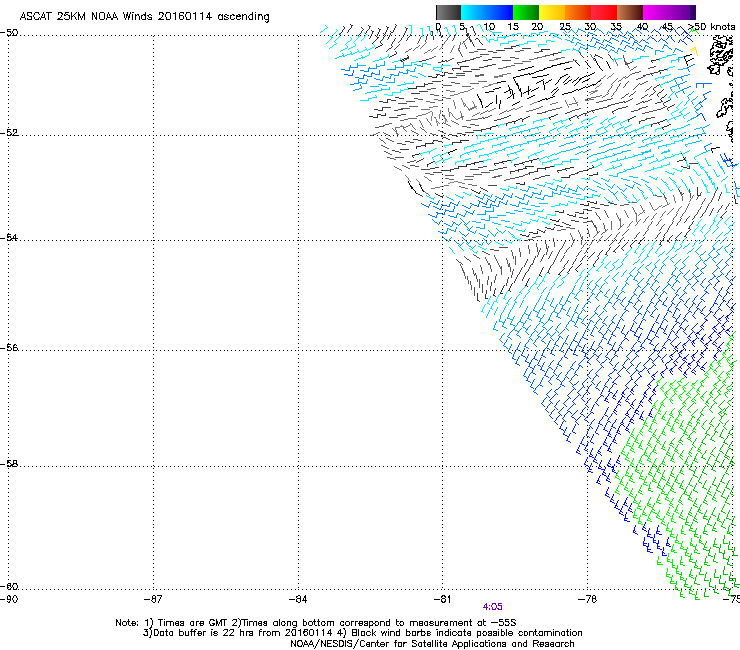Click the gray 0-5 knots color swatch
Screen dimensions: 740x650
[448, 12]
